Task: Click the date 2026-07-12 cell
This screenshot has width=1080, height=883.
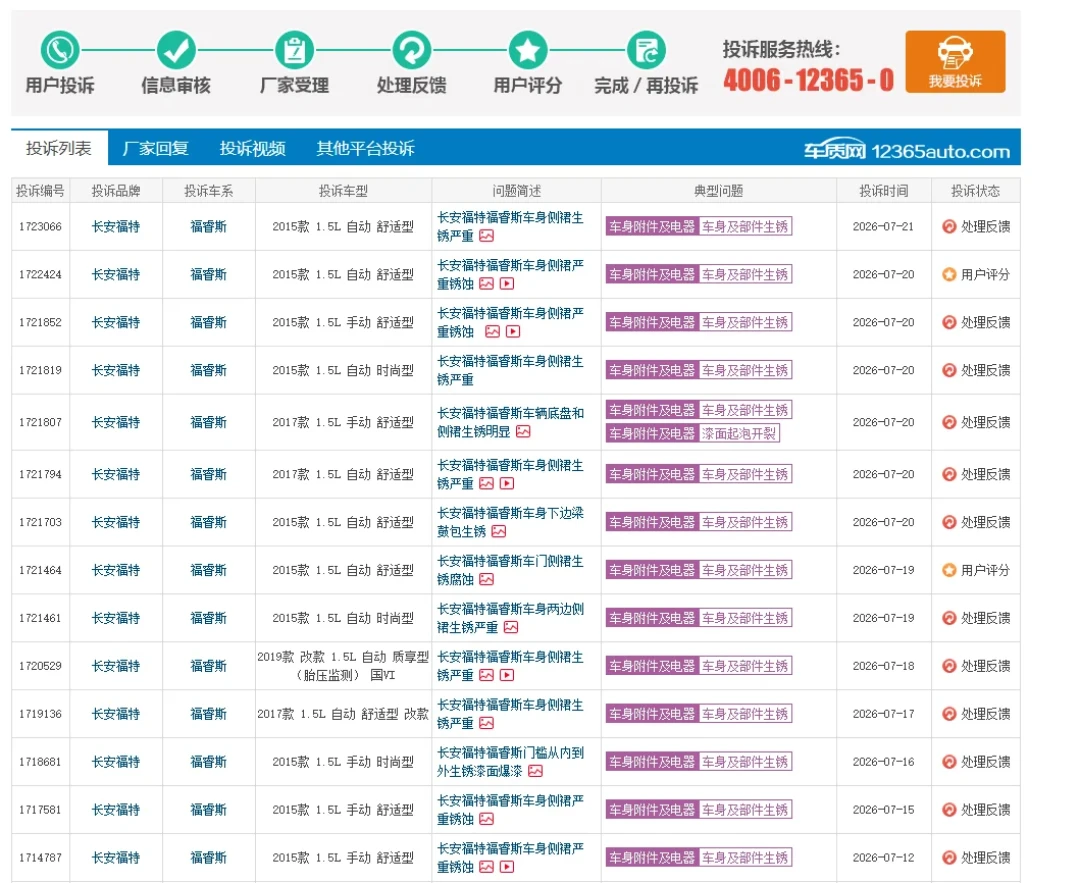Action: click(883, 858)
